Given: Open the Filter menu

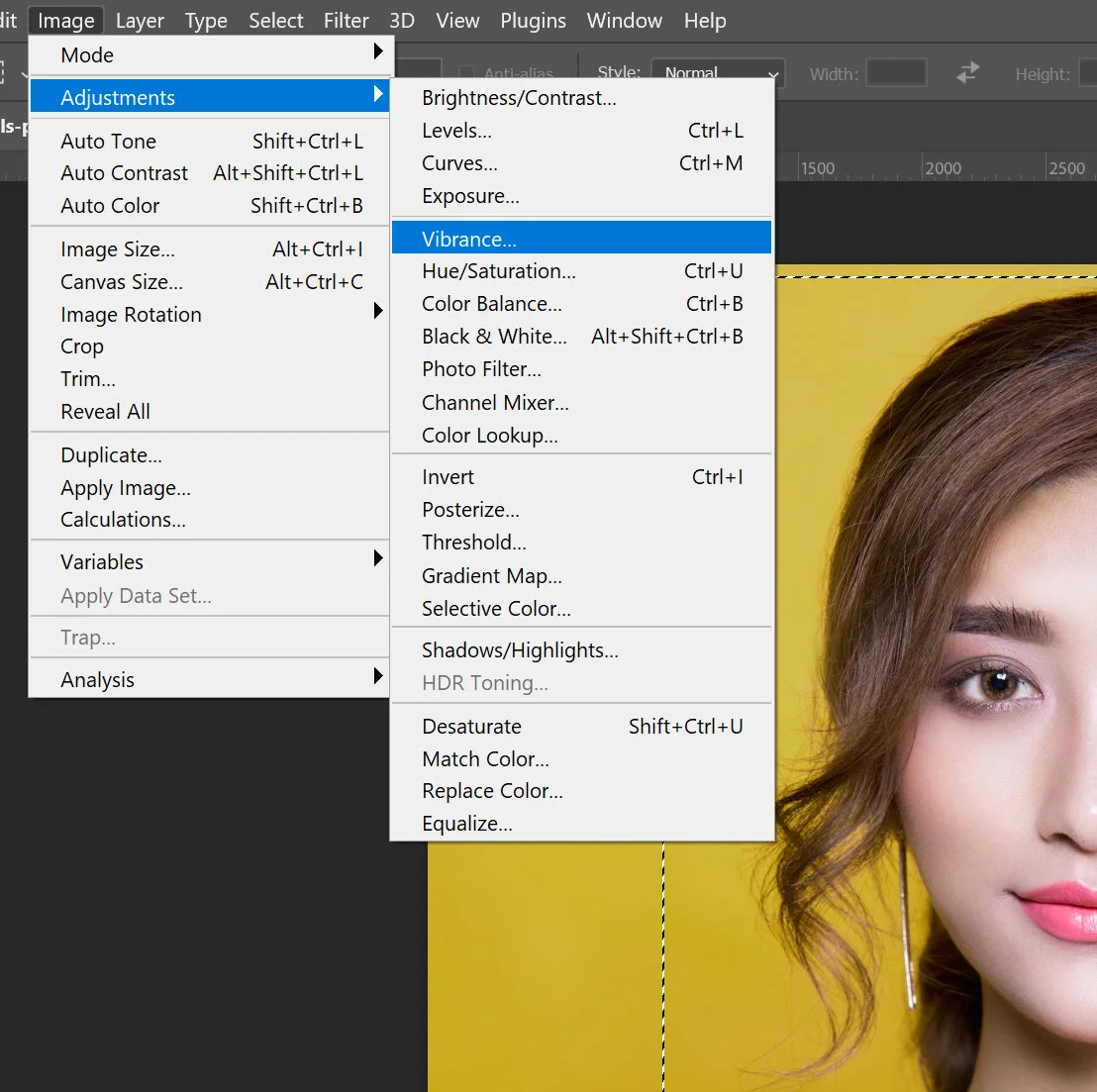Looking at the screenshot, I should pos(346,20).
